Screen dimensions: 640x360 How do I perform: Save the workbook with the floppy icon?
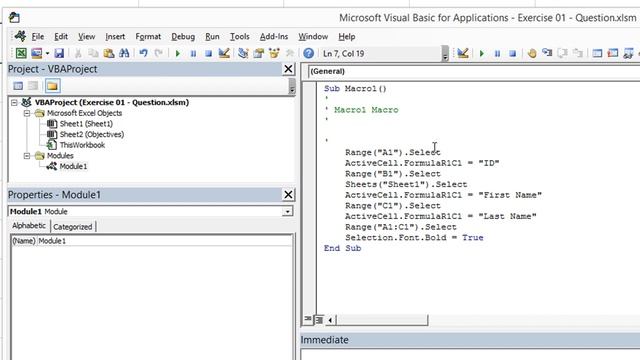pos(59,53)
